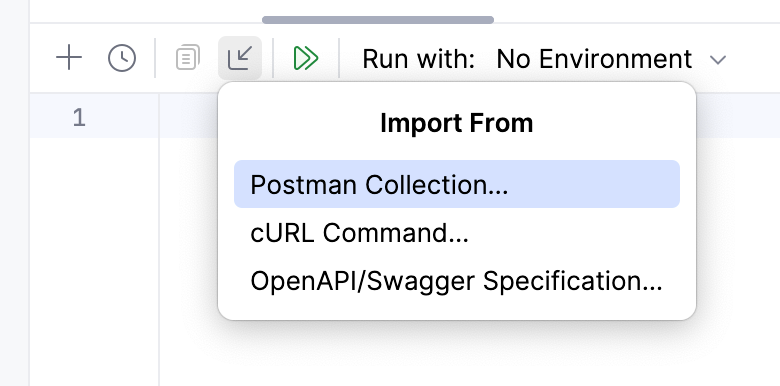Click the grayed-out copy document icon

[188, 58]
